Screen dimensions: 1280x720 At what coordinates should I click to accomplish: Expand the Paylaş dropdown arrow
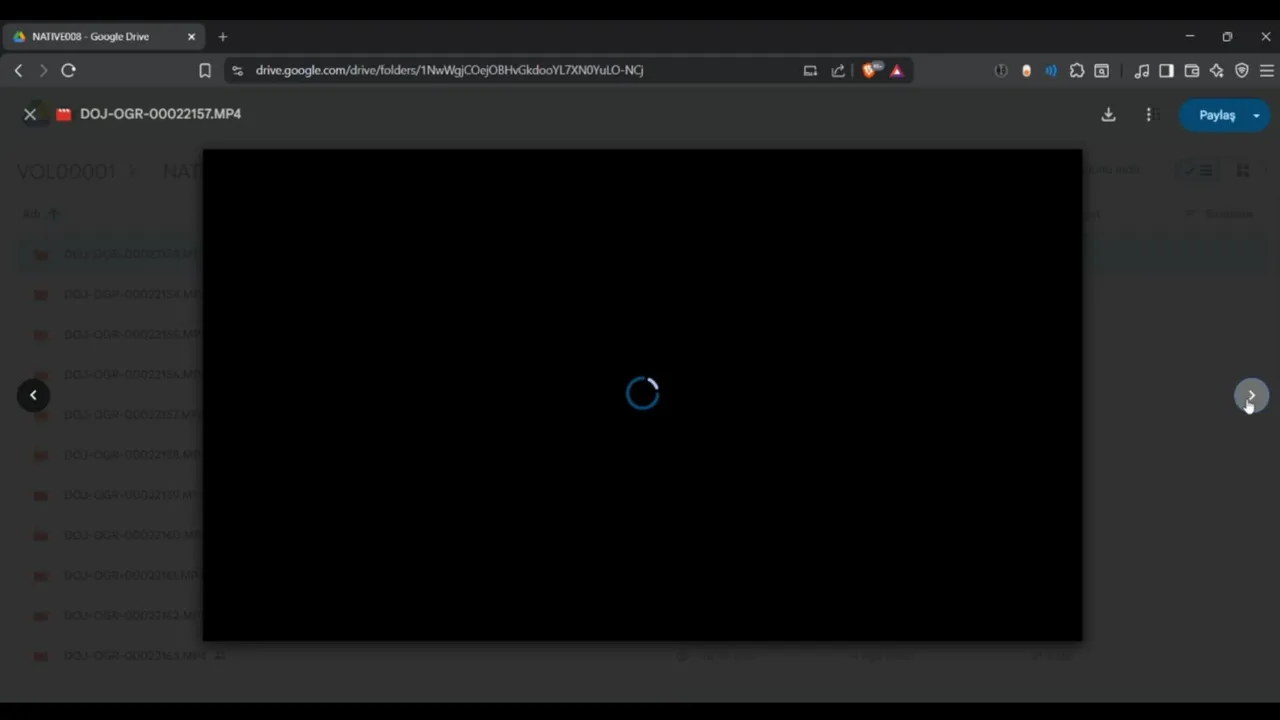tap(1257, 115)
